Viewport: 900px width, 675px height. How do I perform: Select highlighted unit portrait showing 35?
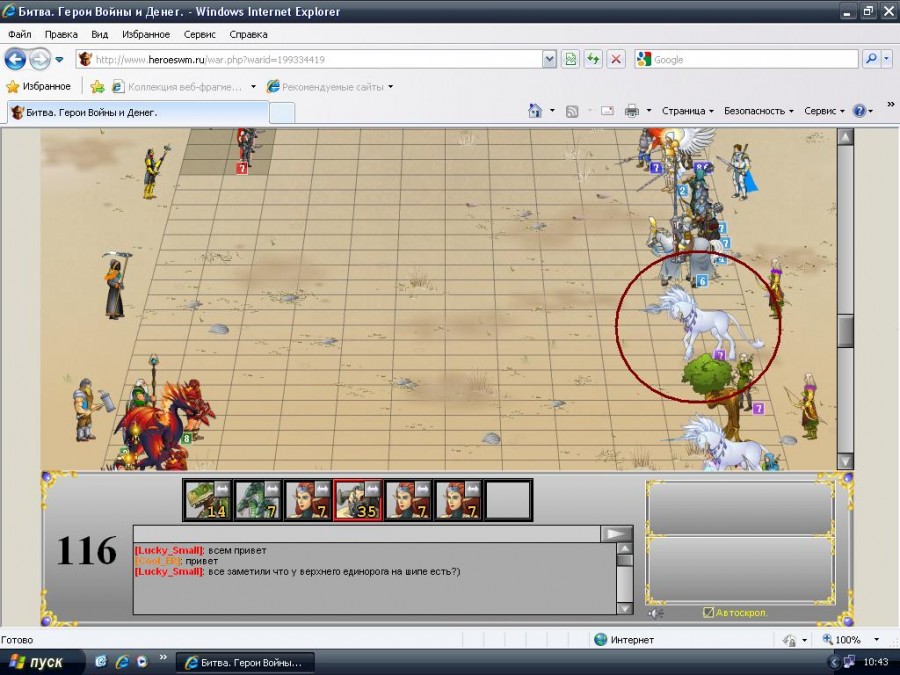358,500
